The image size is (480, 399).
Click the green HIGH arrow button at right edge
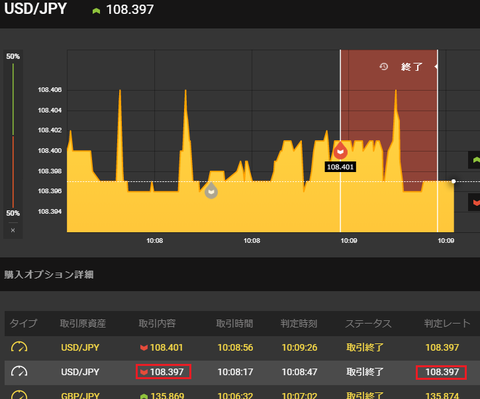[x=475, y=160]
